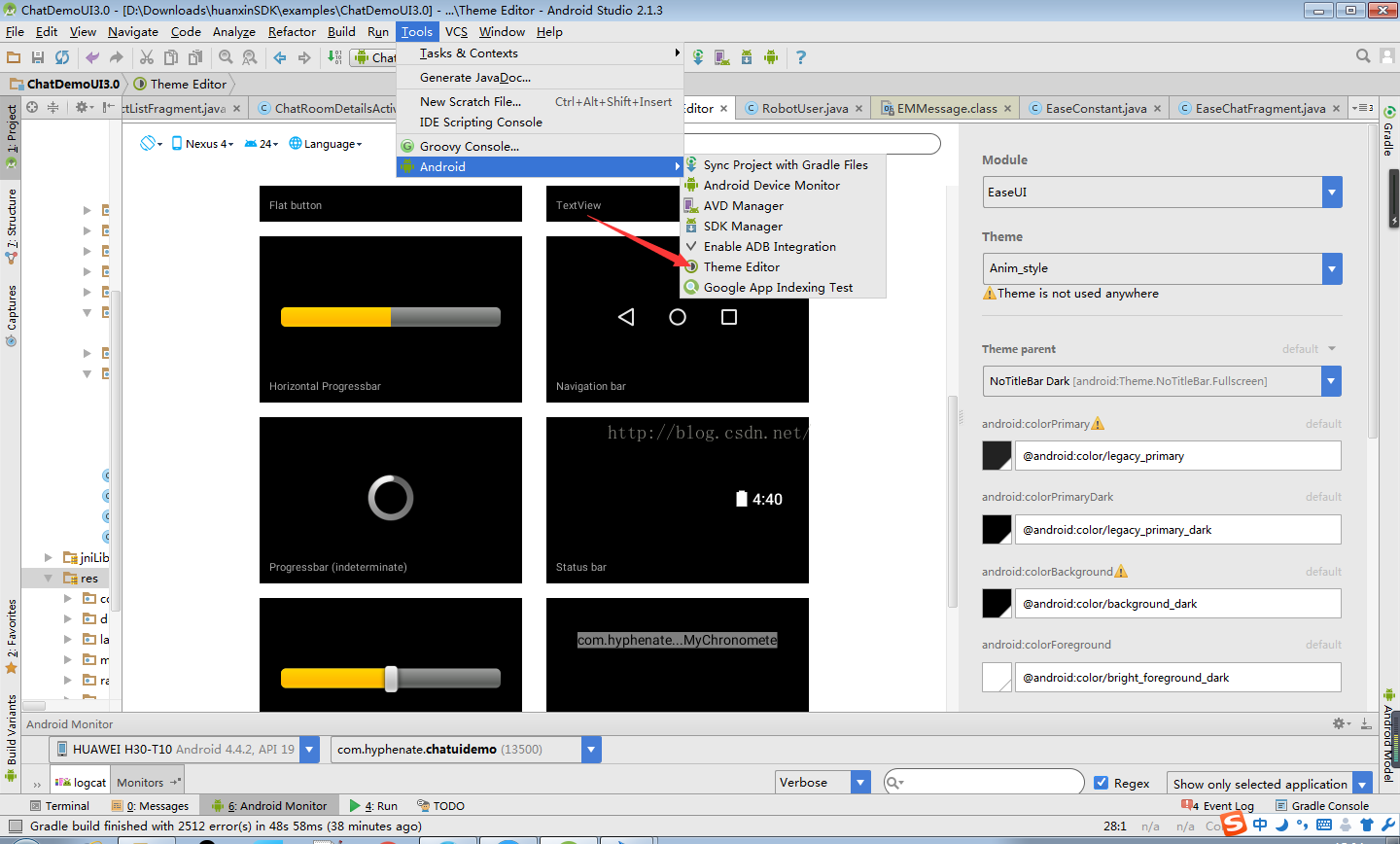The width and height of the screenshot is (1400, 844).
Task: Open the Module EaseUI dropdown
Action: 1163,192
